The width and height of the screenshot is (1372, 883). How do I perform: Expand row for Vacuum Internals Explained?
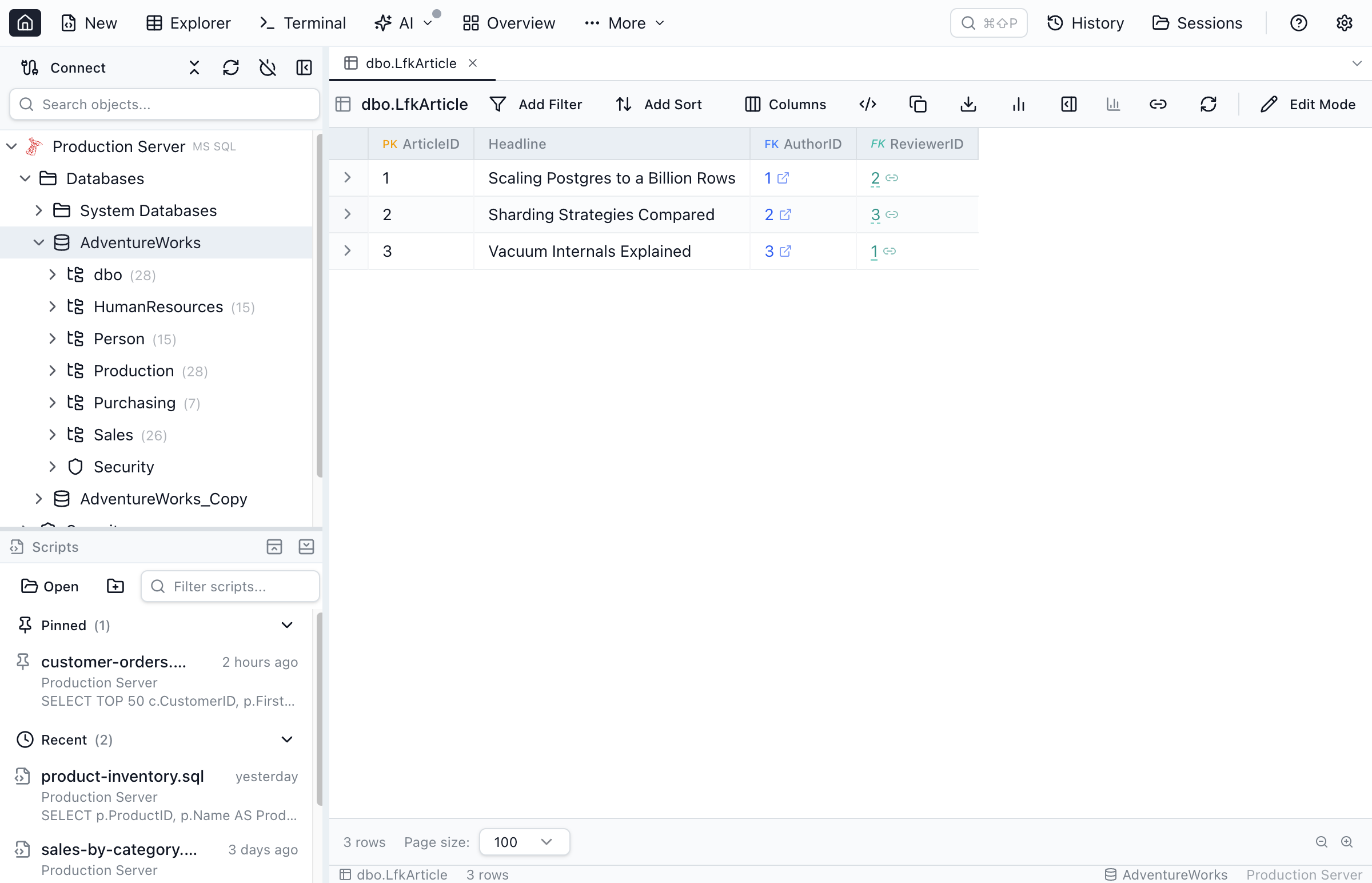tap(348, 251)
